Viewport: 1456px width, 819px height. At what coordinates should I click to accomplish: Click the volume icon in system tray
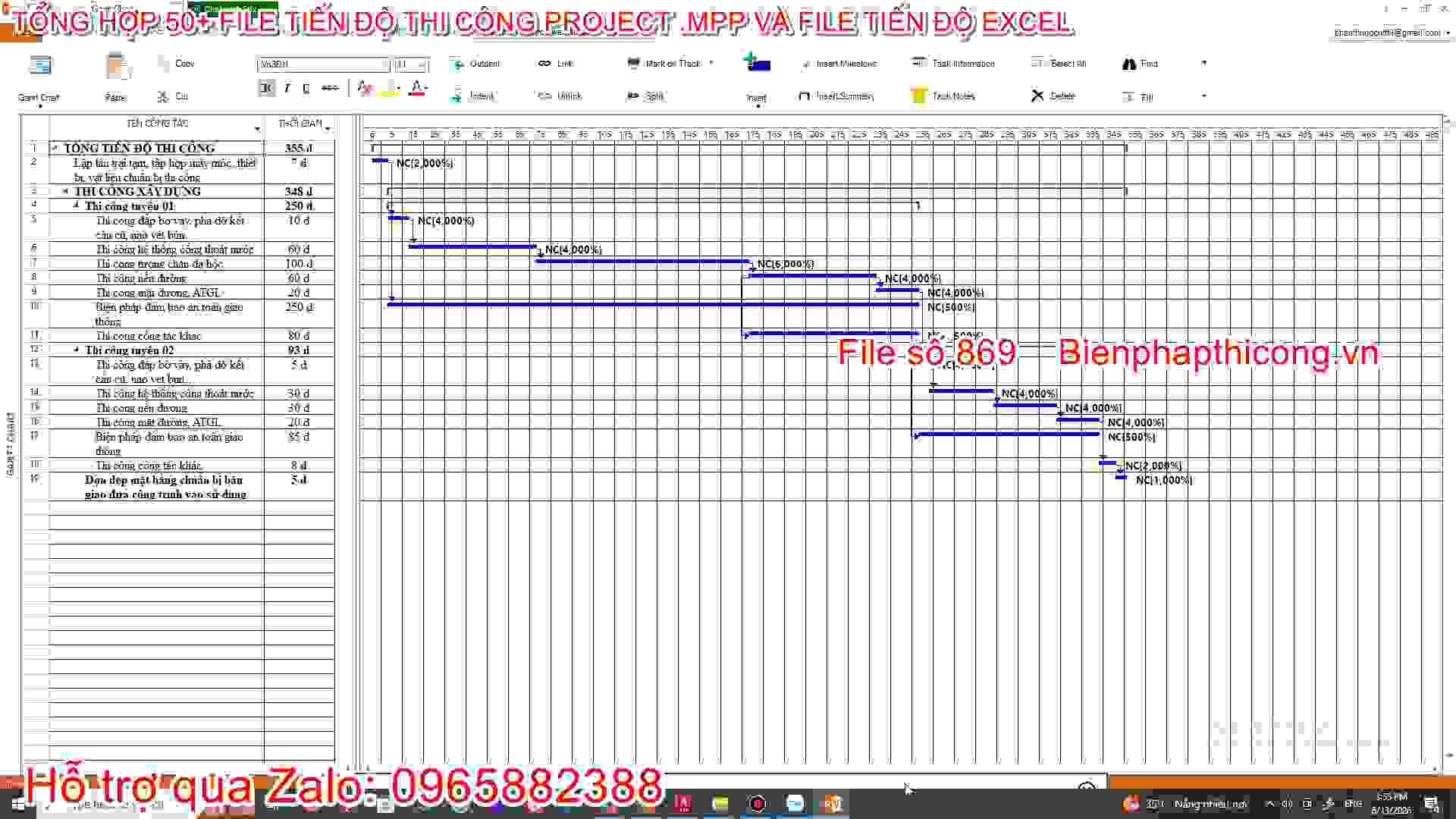coord(1287,804)
